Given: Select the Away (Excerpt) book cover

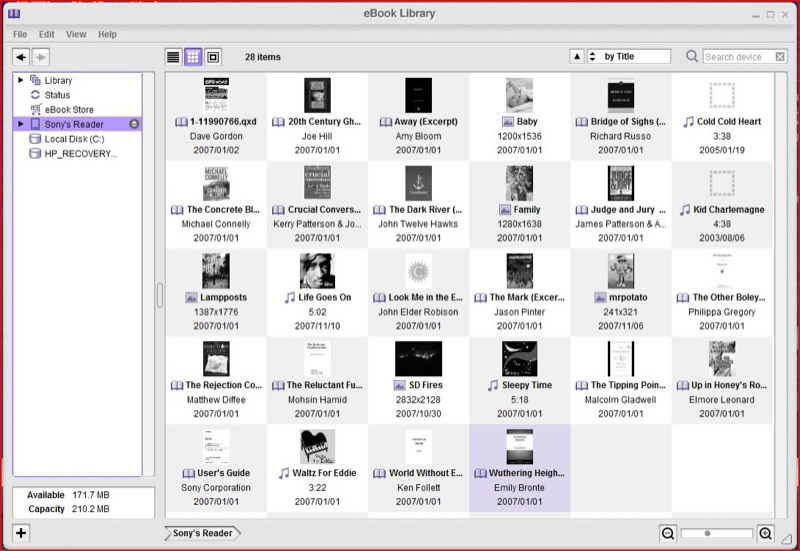Looking at the screenshot, I should pos(418,95).
